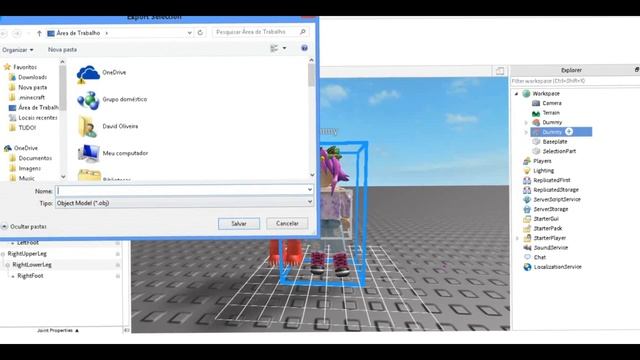Change the file view layout icon
640x360 pixels.
click(274, 49)
